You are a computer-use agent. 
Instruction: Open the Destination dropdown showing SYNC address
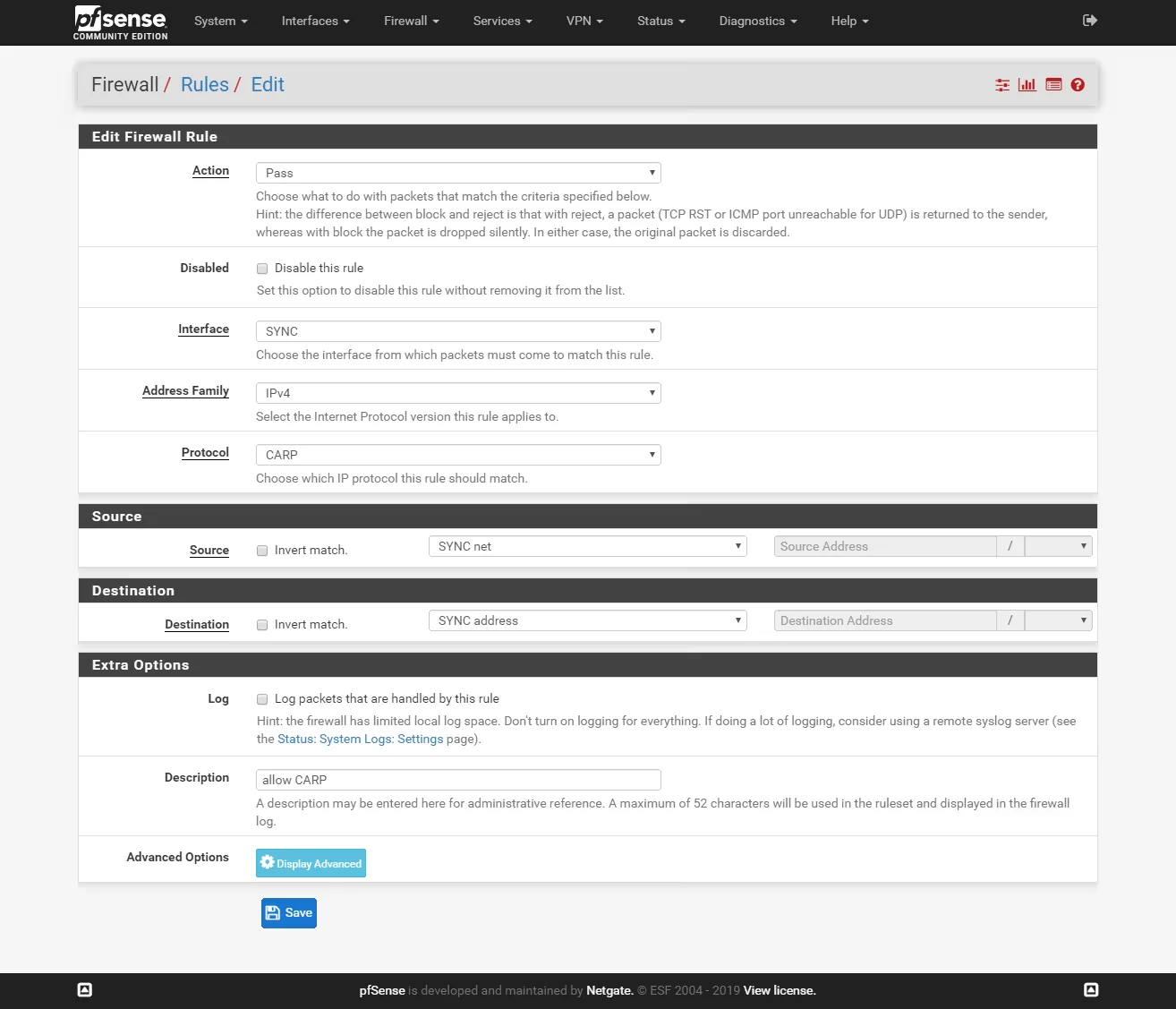tap(587, 620)
